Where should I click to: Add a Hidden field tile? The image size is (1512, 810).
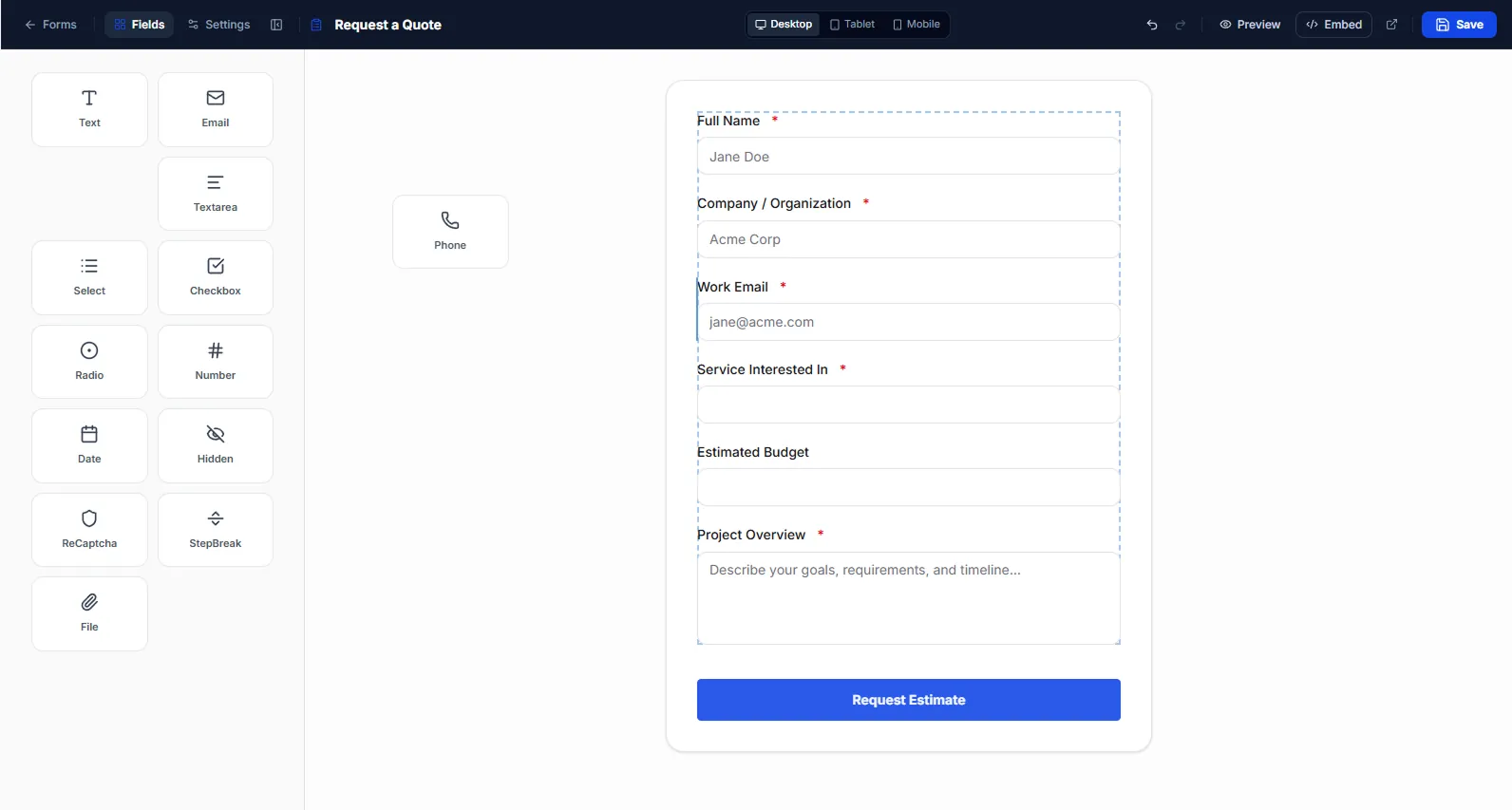point(216,445)
